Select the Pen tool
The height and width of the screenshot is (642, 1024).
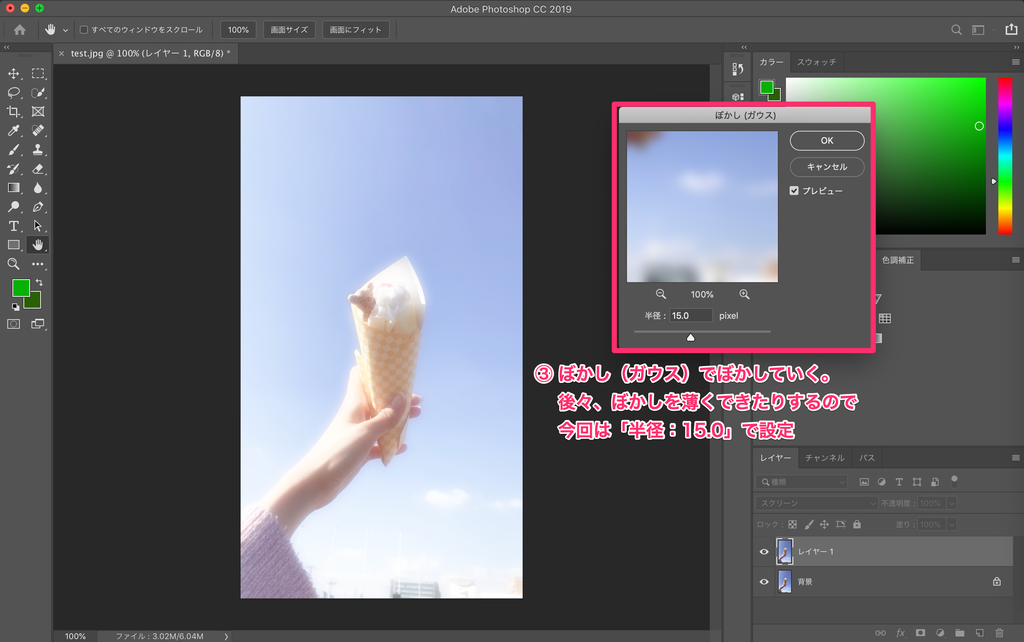point(38,207)
